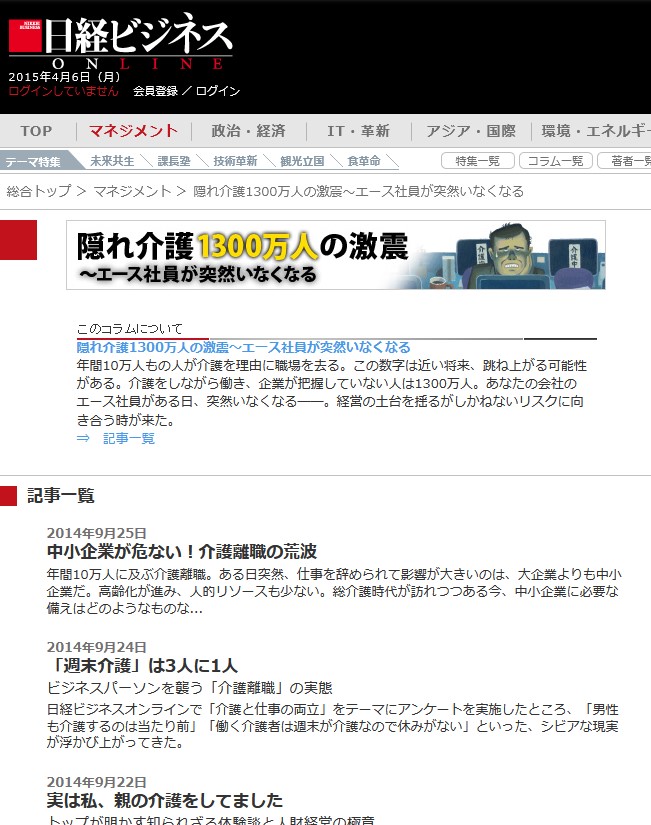Follow the ⇒ 記事一覧 link
The width and height of the screenshot is (651, 825).
tap(116, 438)
